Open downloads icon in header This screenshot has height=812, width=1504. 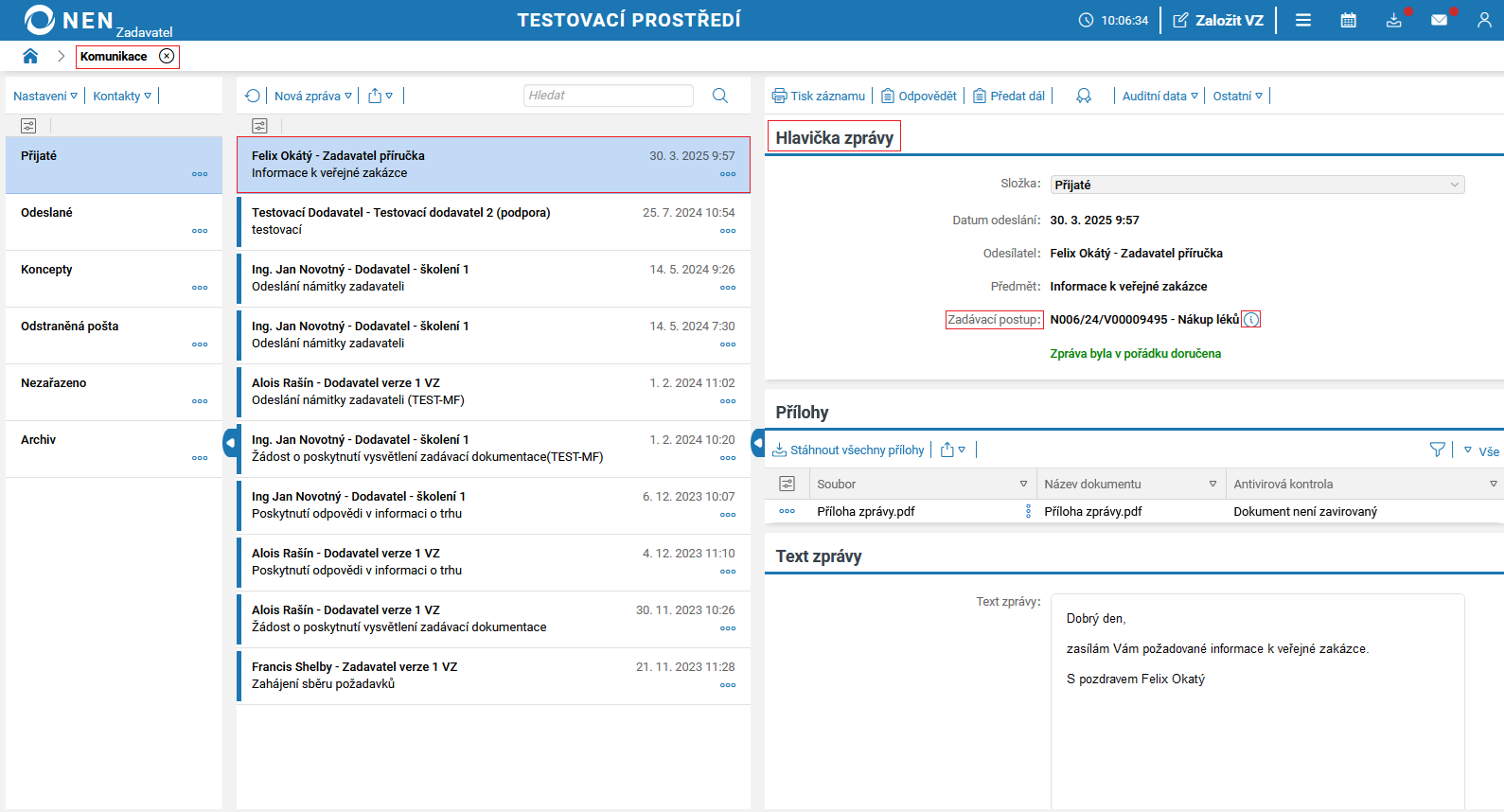point(1394,20)
